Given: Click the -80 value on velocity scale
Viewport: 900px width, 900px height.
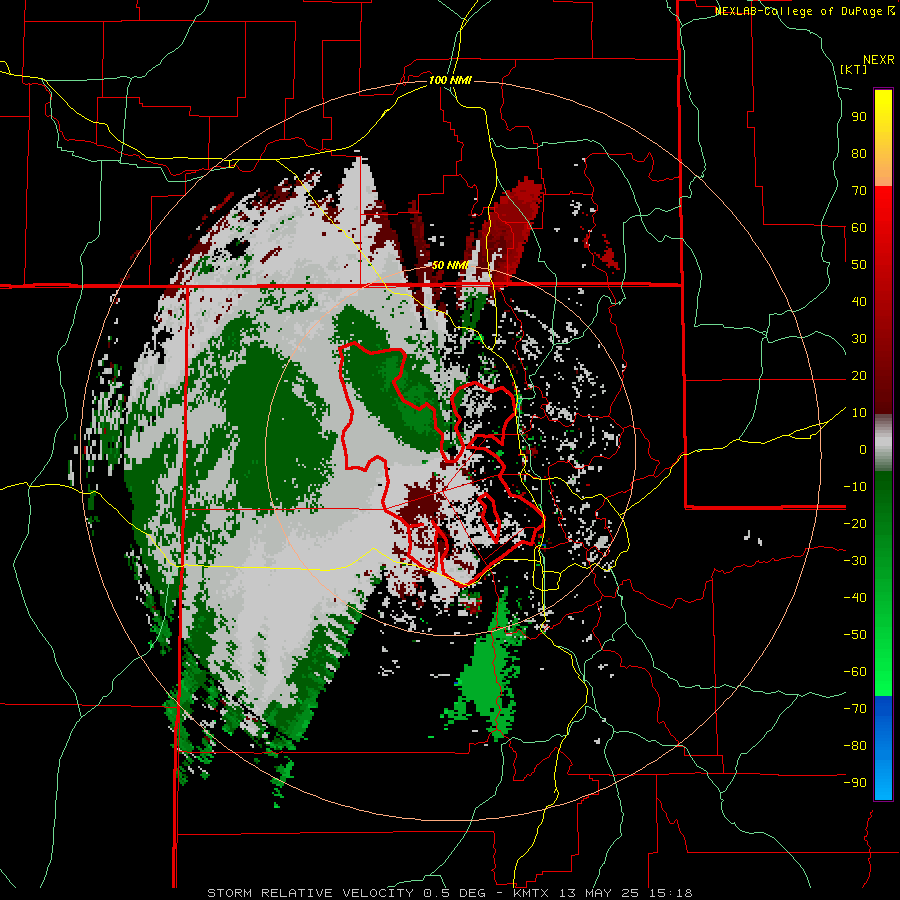Looking at the screenshot, I should [855, 746].
